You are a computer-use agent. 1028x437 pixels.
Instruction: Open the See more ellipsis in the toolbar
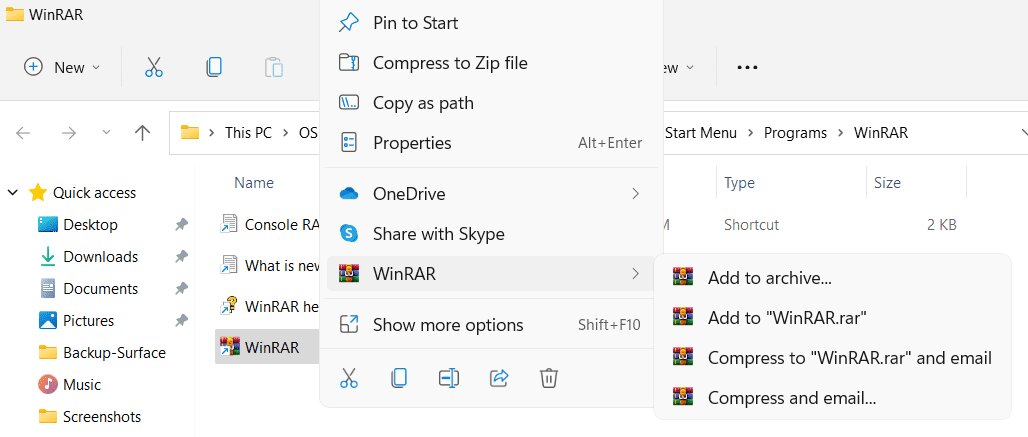[x=747, y=67]
